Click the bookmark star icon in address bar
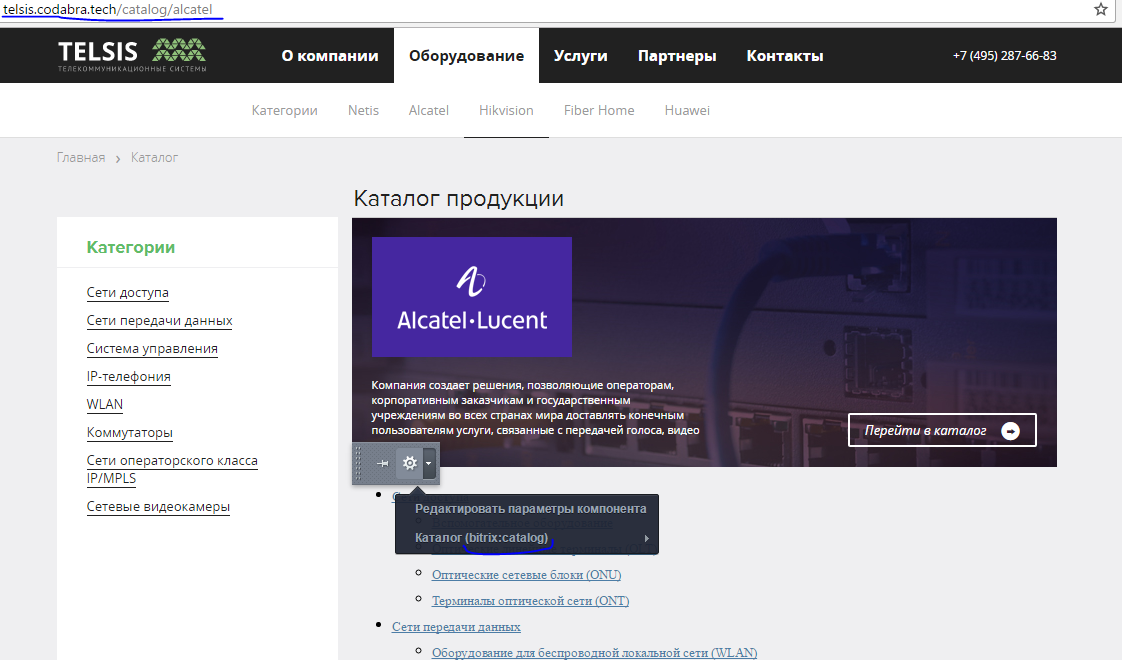1122x660 pixels. [1101, 9]
